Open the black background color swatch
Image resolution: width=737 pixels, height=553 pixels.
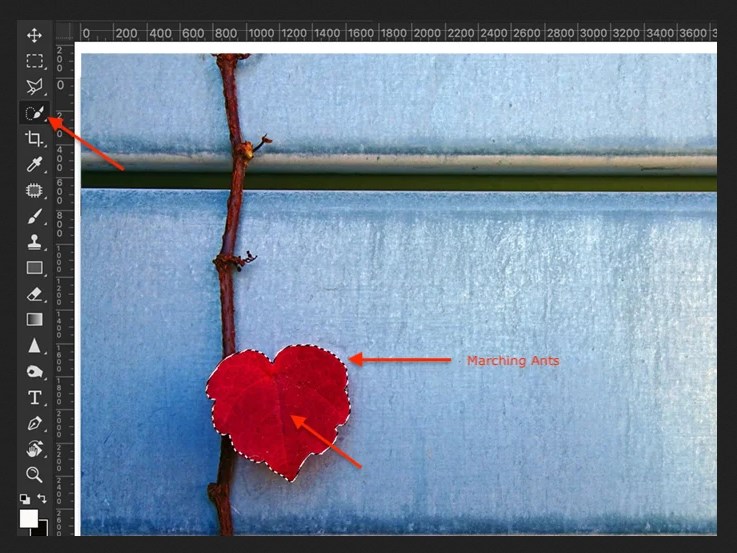(42, 530)
